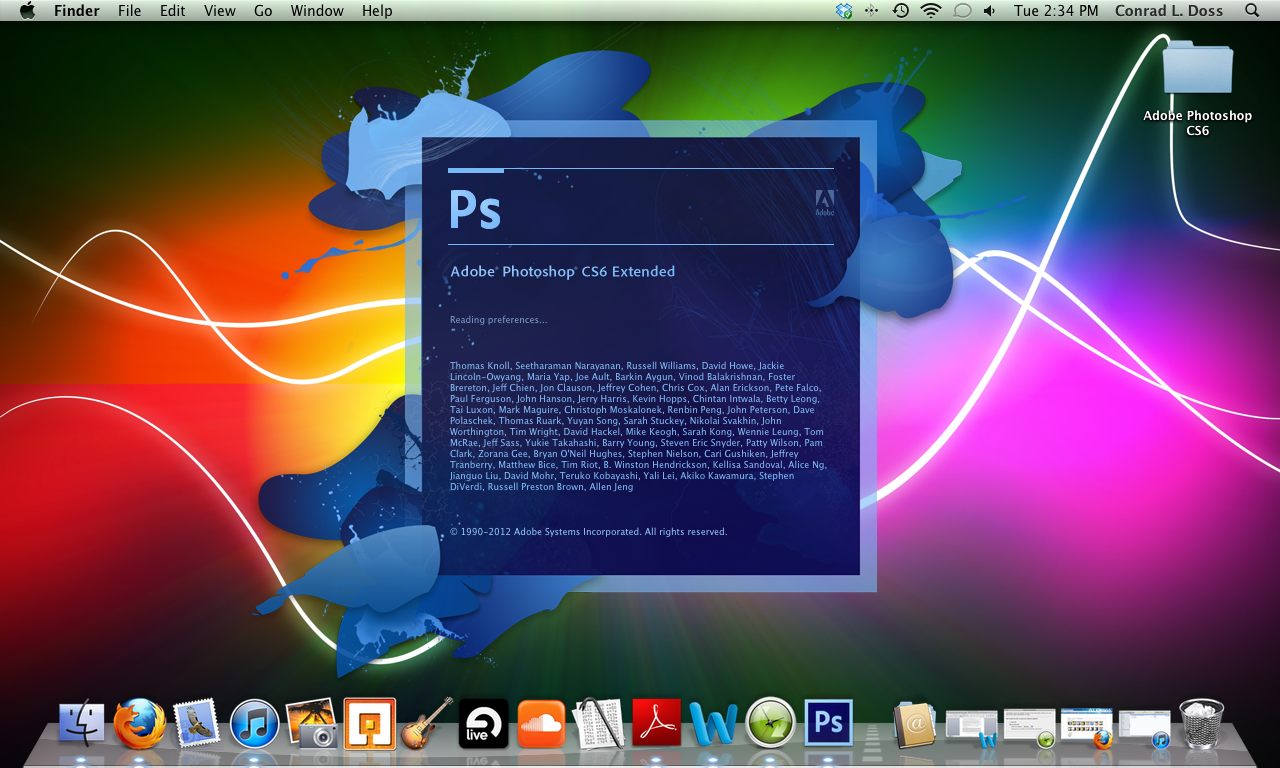Viewport: 1280px width, 768px height.
Task: Click the orange square app icon in Dock
Action: (369, 723)
